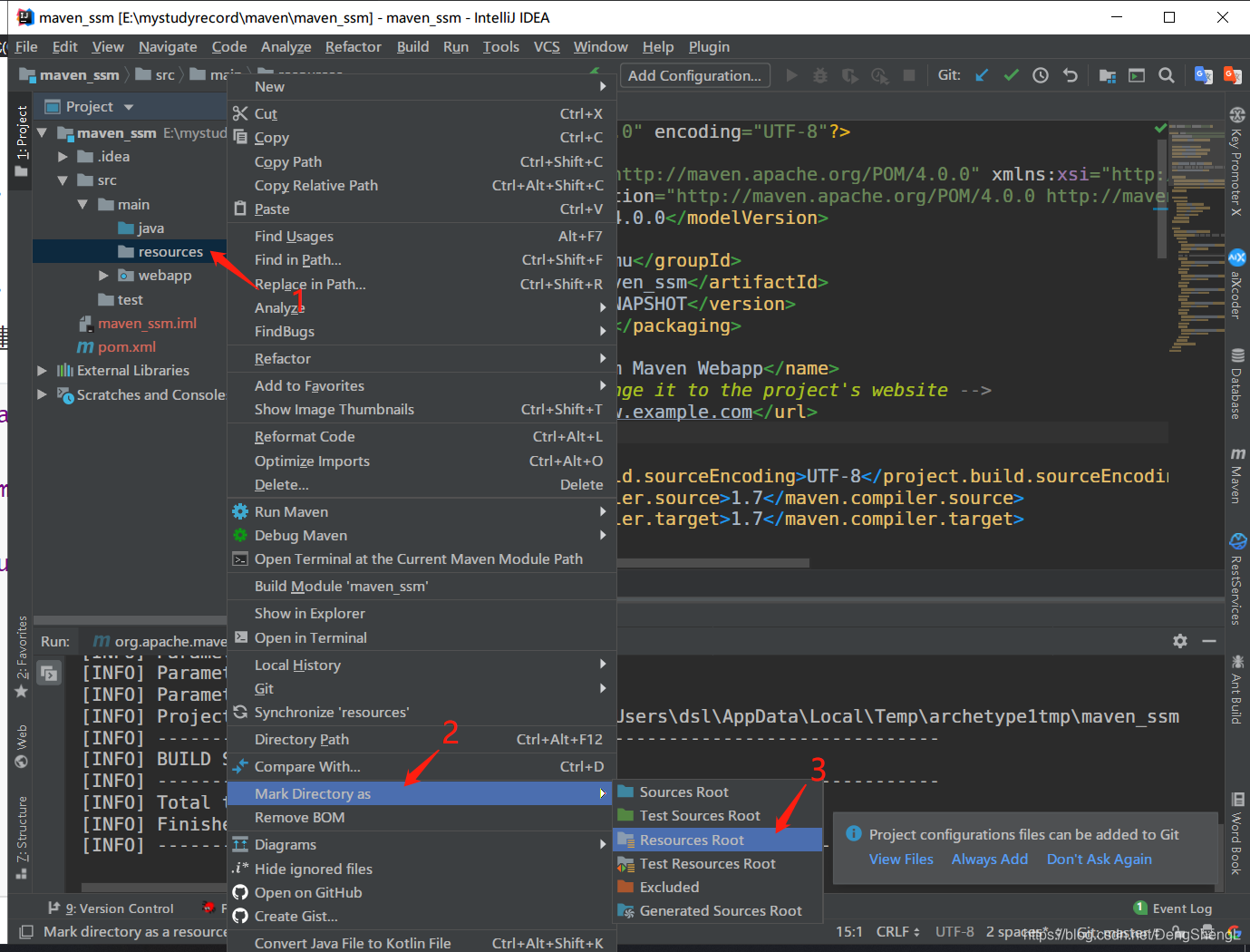
Task: Minimize the Run panel with dash icon
Action: pos(1209,641)
